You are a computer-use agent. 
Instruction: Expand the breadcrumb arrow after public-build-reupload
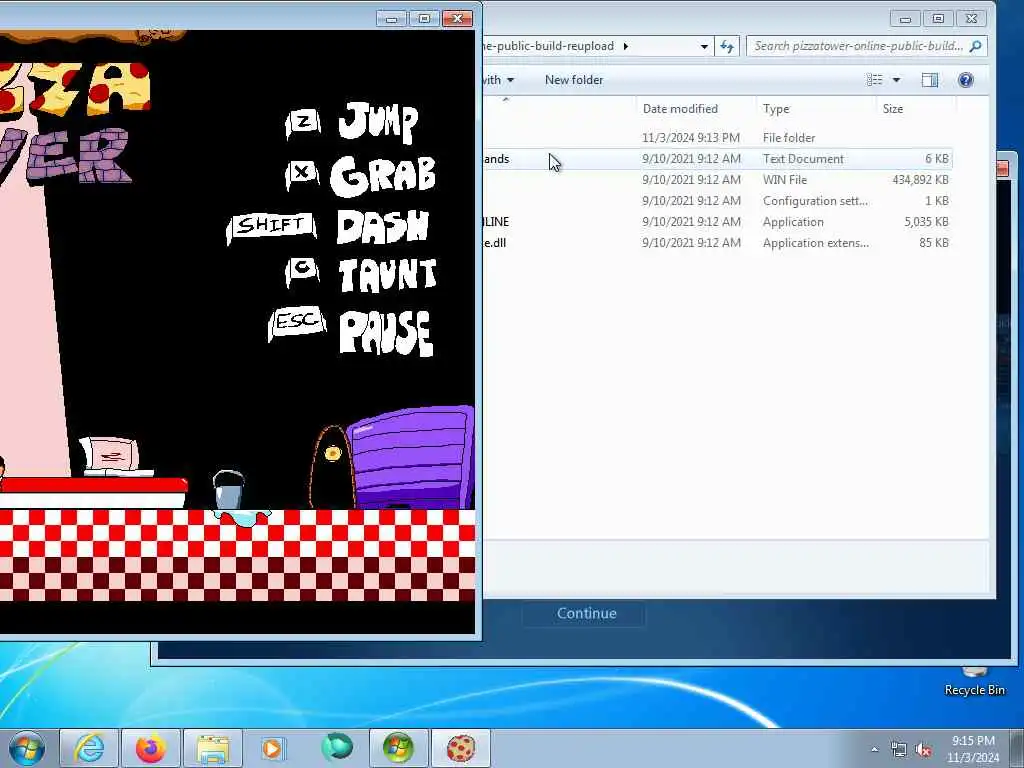click(x=626, y=46)
